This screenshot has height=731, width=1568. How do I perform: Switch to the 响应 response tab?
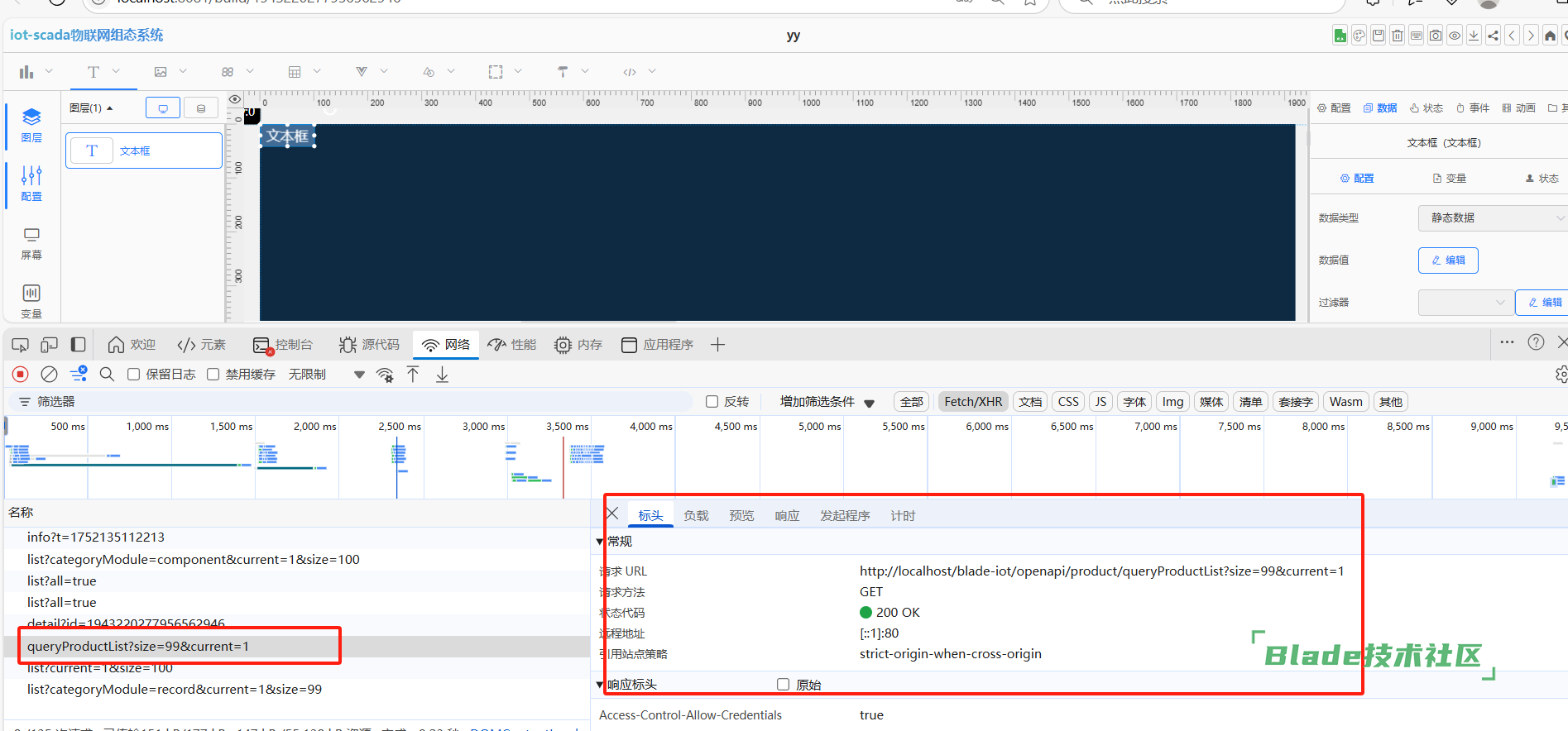click(x=787, y=516)
